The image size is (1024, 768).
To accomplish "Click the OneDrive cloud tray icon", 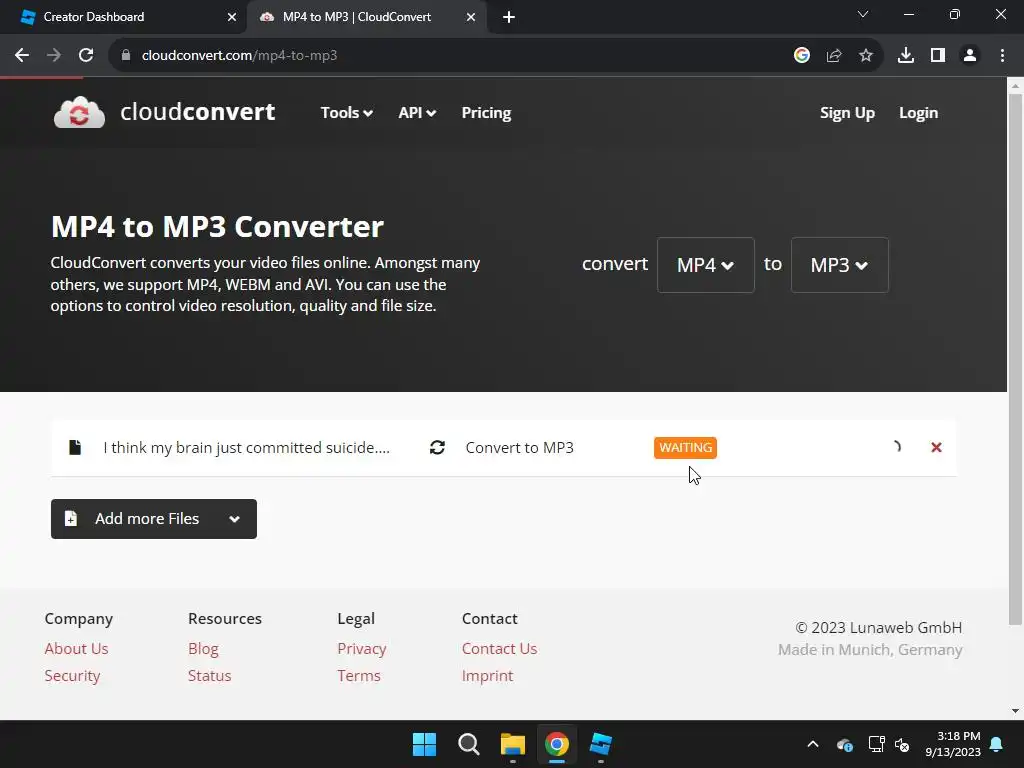I will tap(844, 744).
